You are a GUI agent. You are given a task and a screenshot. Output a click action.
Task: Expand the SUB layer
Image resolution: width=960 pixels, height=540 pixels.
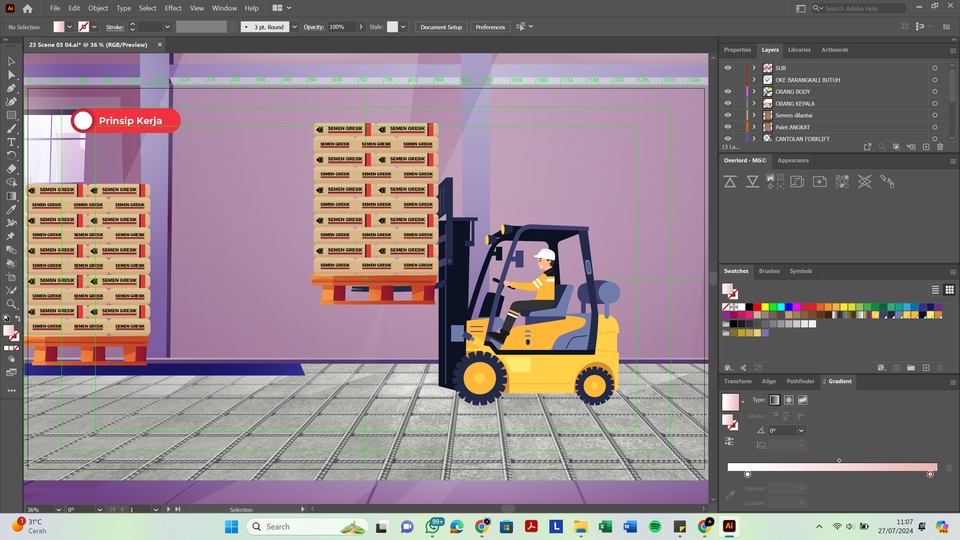(754, 68)
